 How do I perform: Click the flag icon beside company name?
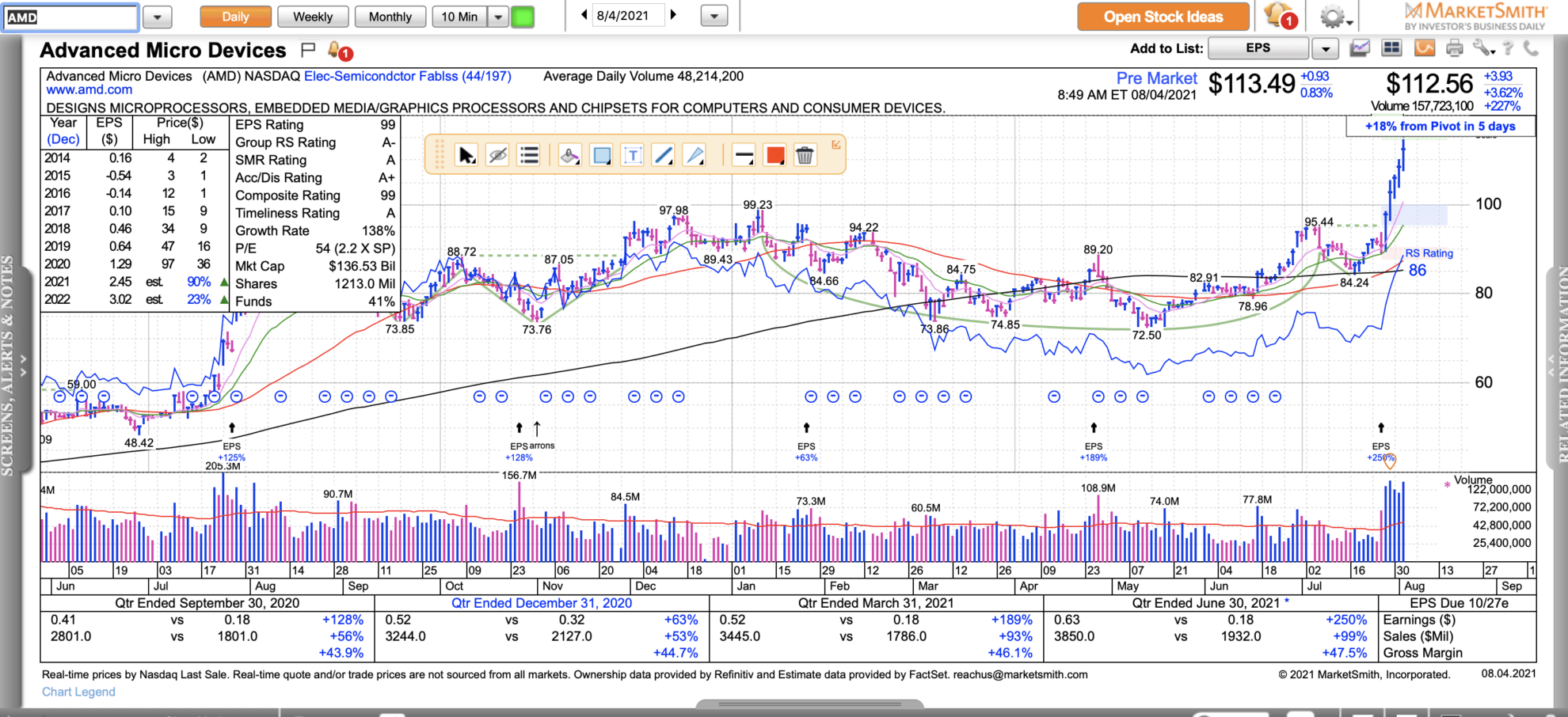point(308,51)
